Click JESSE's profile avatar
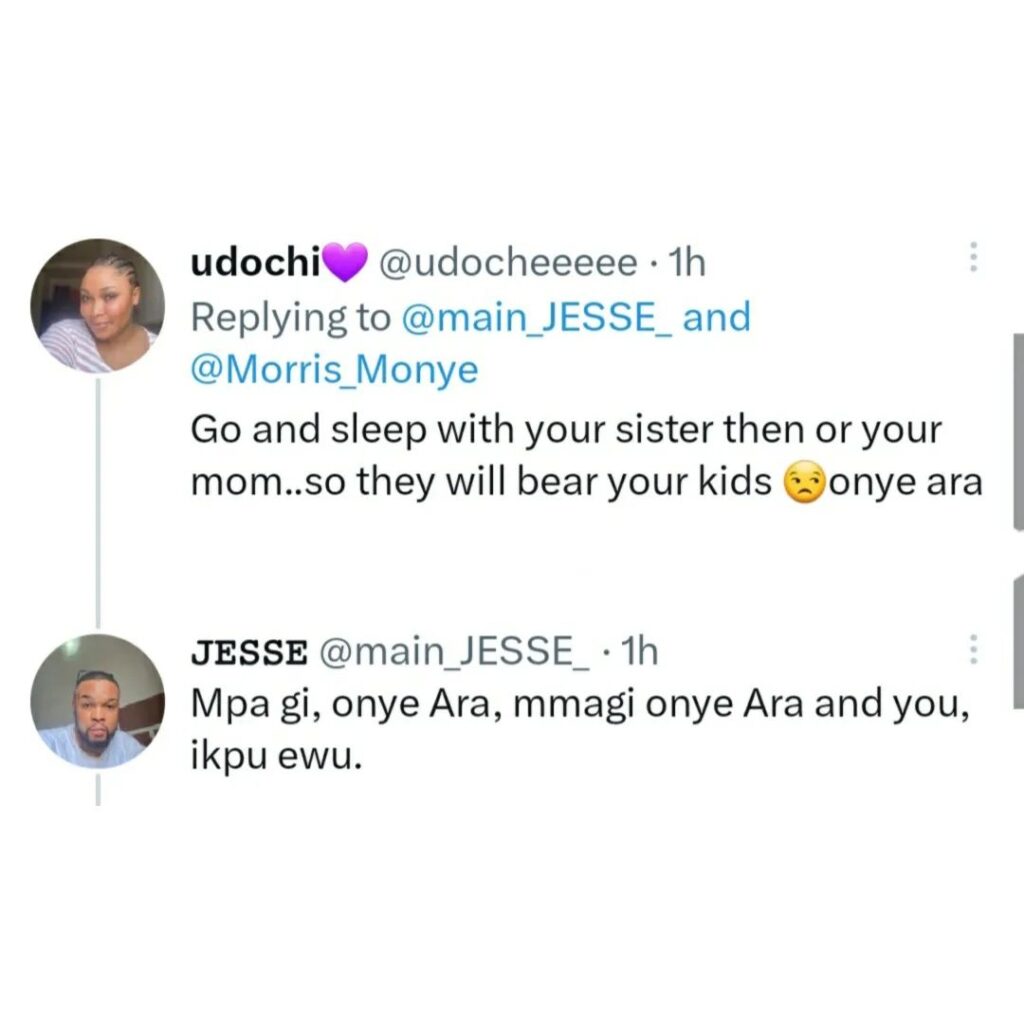 [97, 700]
